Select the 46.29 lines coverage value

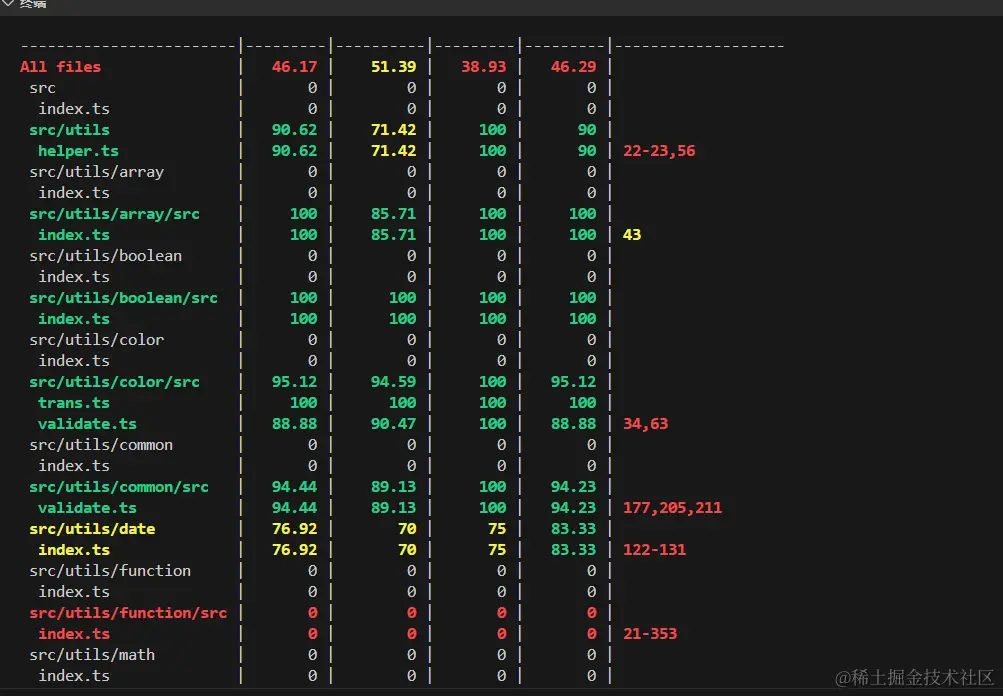coord(573,67)
